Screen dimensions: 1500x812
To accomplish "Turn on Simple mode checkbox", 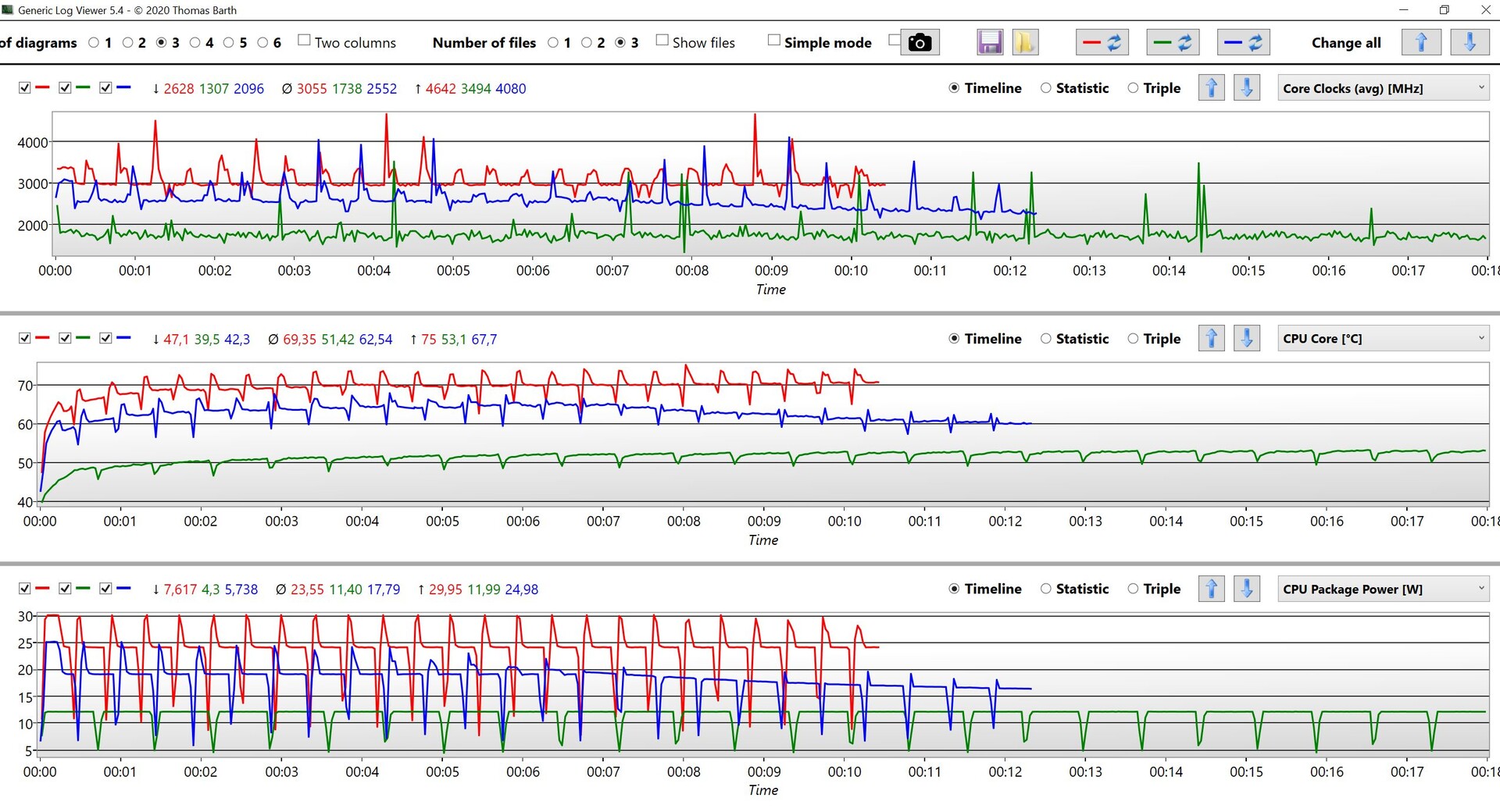I will coord(774,41).
